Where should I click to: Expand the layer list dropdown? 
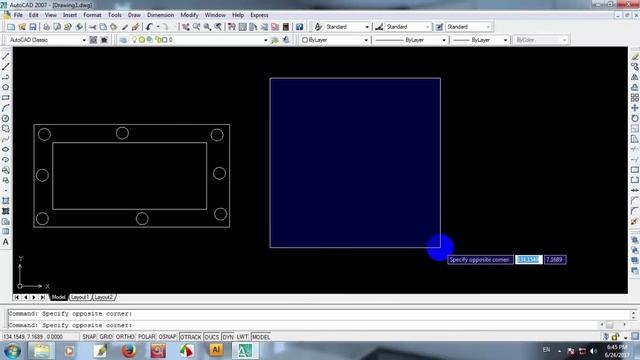point(265,40)
